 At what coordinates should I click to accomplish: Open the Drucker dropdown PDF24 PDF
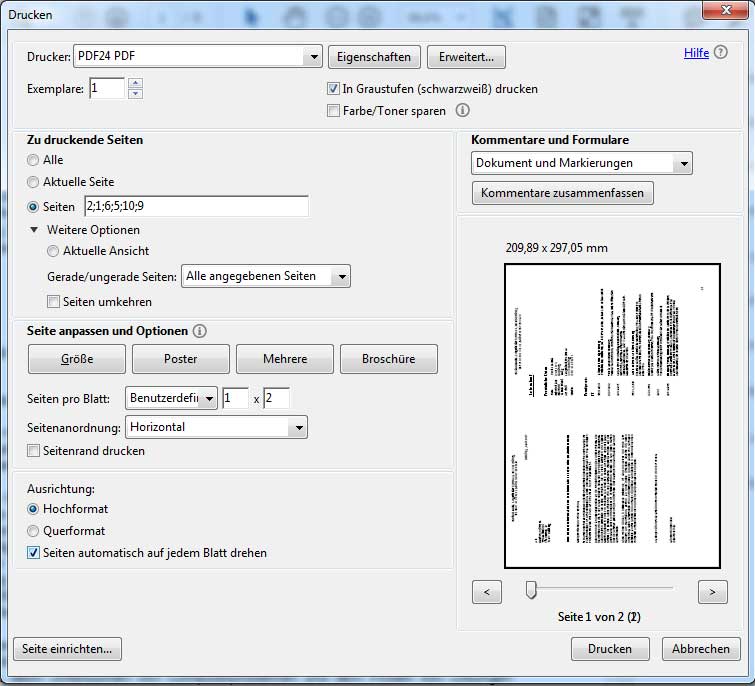[x=198, y=56]
